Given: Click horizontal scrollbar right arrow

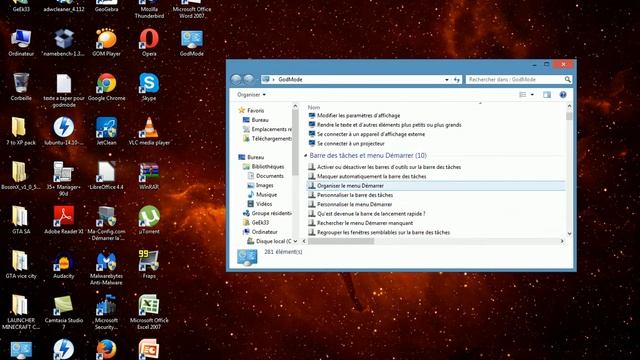Looking at the screenshot, I should (562, 241).
